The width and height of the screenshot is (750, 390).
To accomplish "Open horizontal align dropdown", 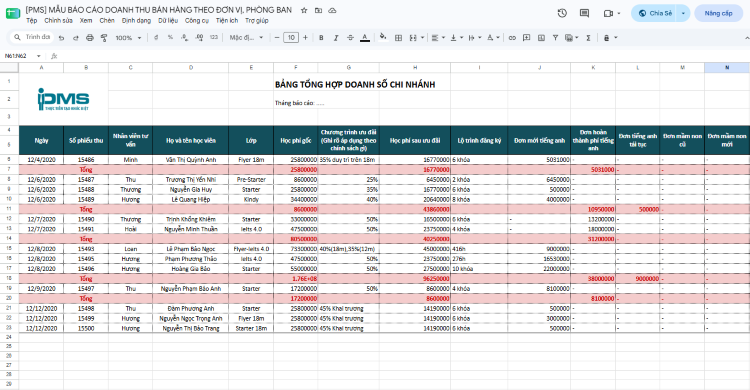I will (x=438, y=37).
